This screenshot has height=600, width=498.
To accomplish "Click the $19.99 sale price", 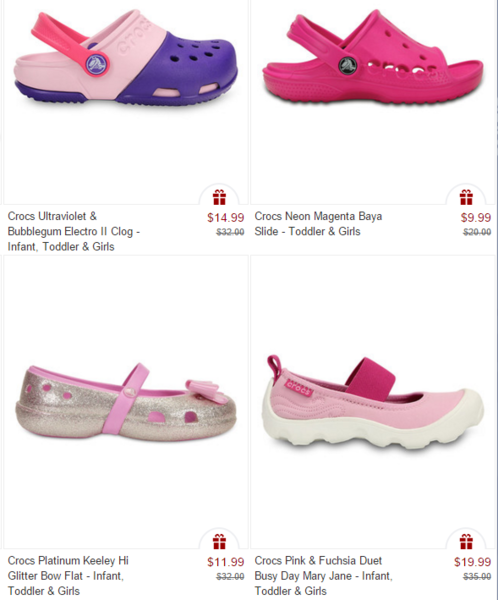I will click(472, 562).
